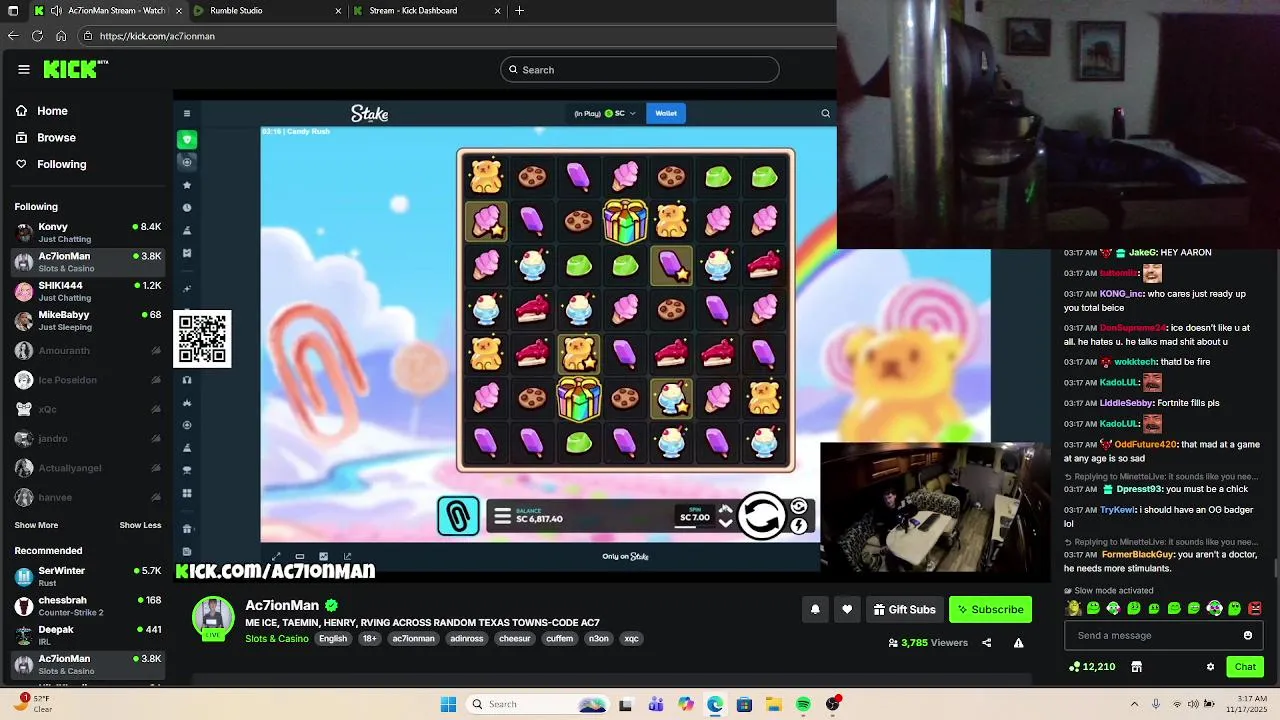Focus the Kick search box
The image size is (1280, 720).
tap(640, 69)
